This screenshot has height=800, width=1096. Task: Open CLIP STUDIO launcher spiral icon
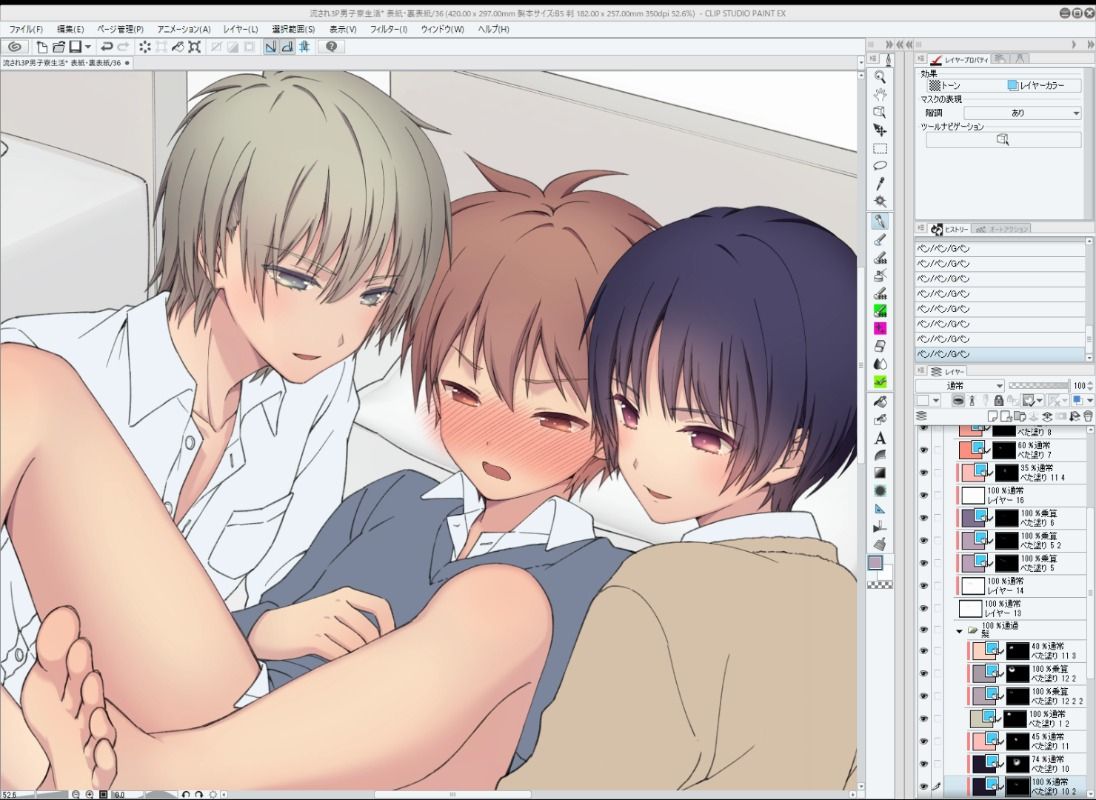pyautogui.click(x=14, y=47)
